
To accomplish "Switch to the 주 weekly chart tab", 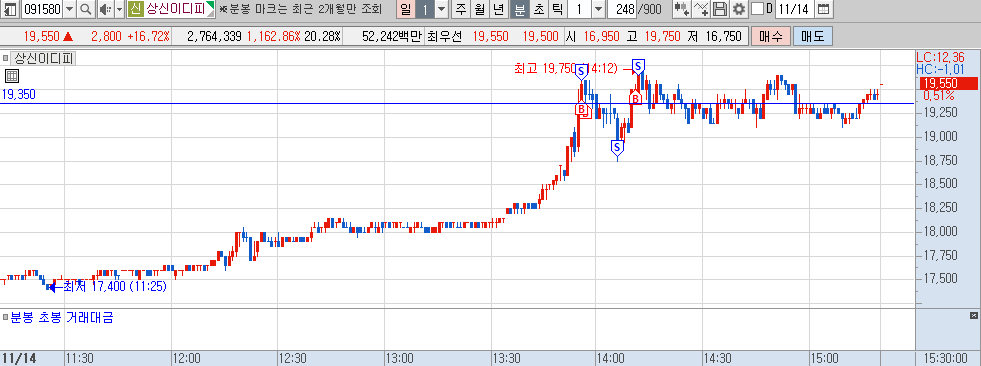I will (461, 9).
